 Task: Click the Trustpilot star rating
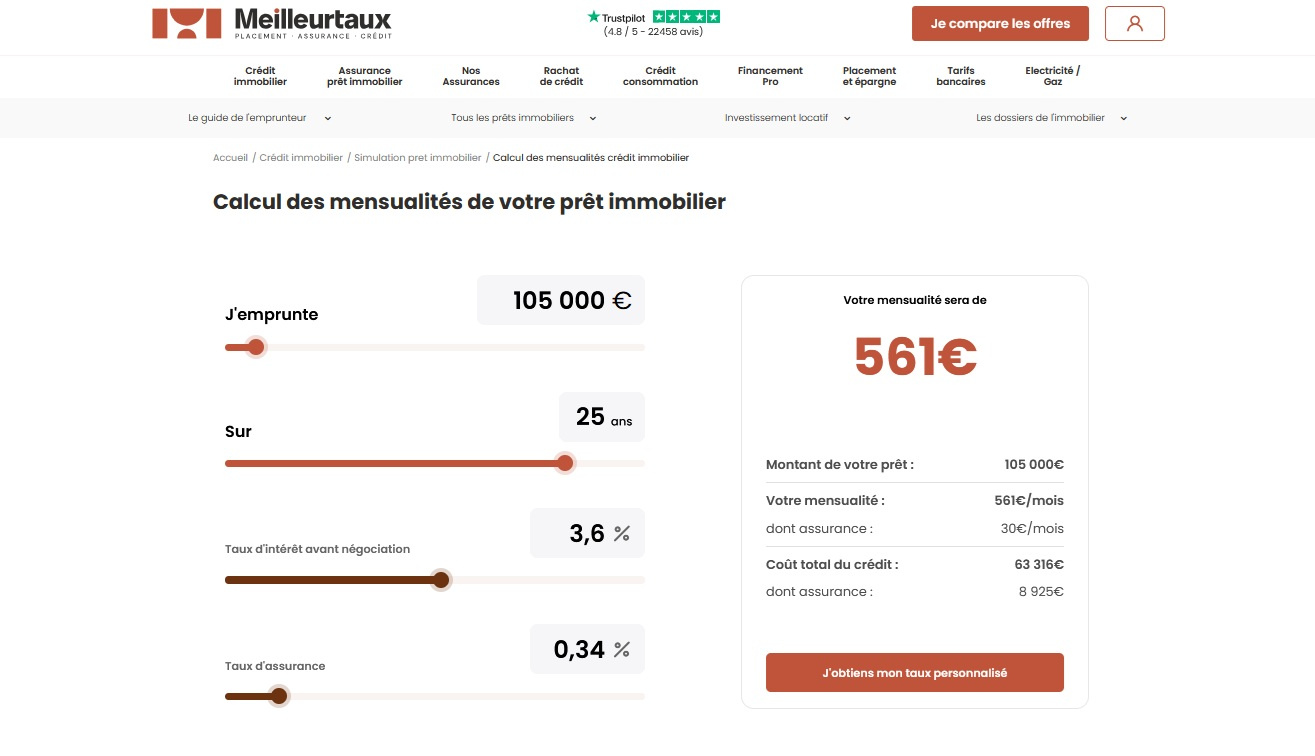click(x=685, y=17)
